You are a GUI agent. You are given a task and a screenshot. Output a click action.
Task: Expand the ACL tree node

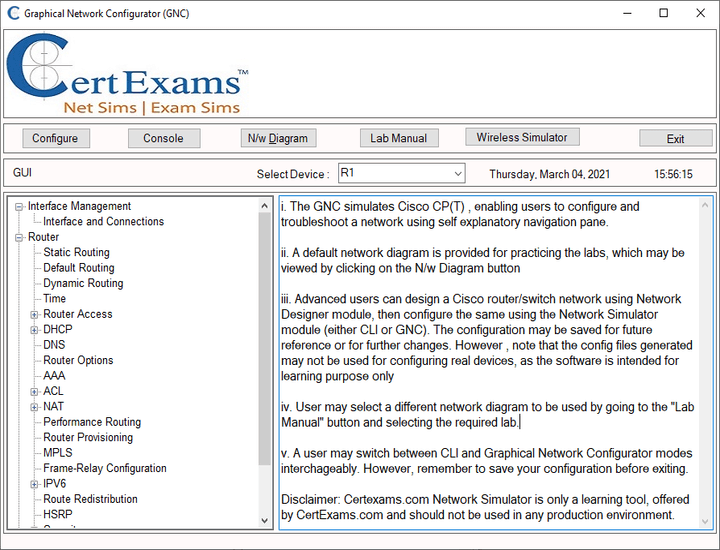pos(34,392)
